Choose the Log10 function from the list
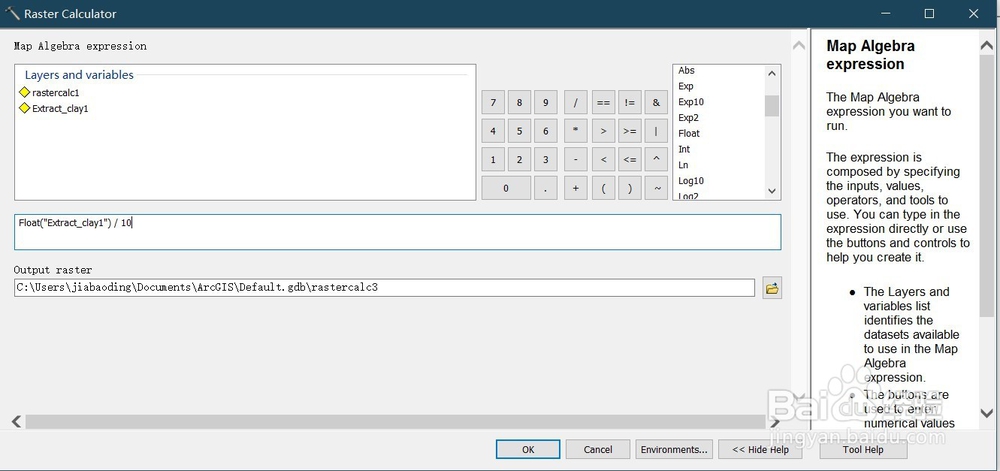1000x471 pixels. coord(691,181)
